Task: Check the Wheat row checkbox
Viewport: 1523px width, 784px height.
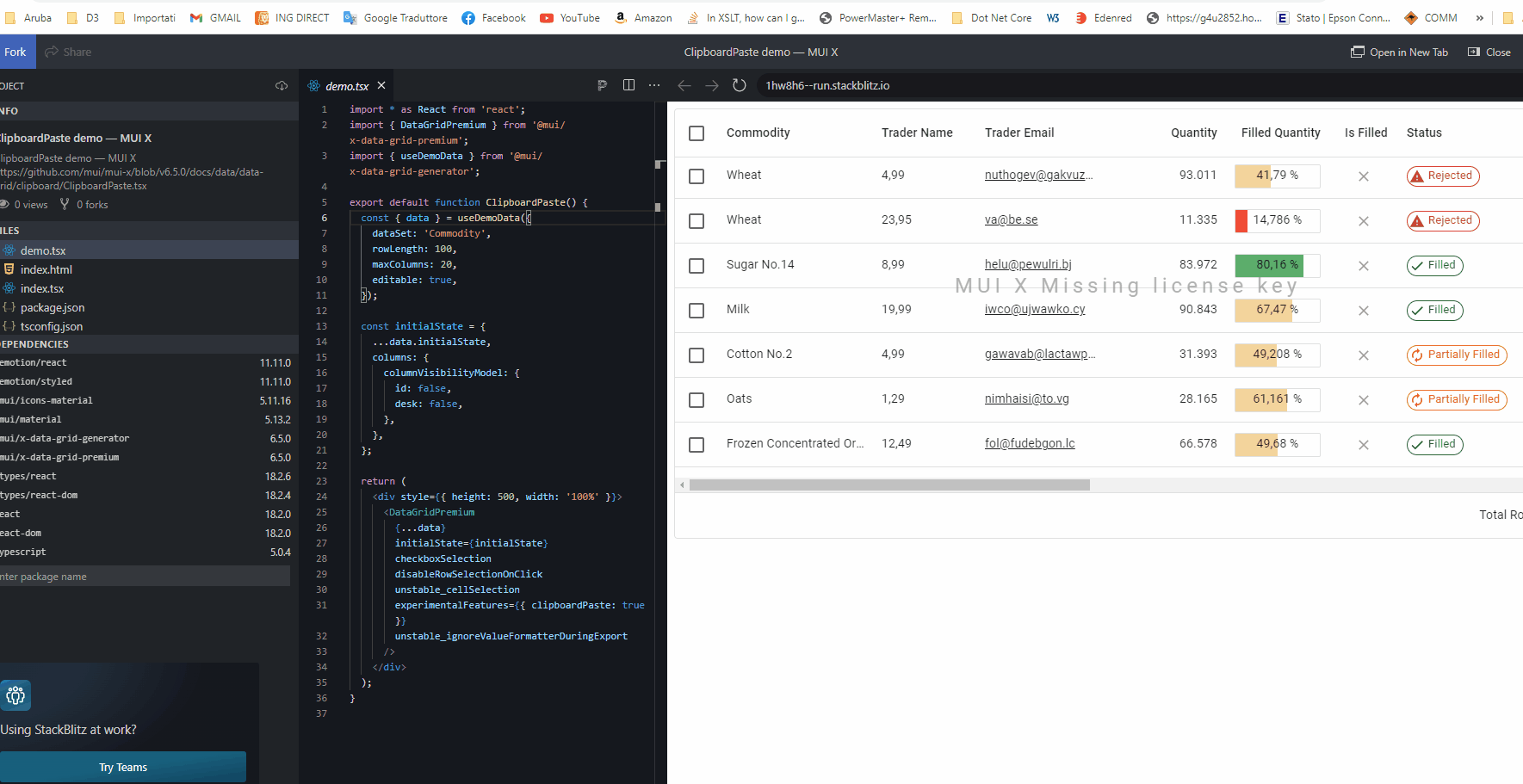Action: 696,176
